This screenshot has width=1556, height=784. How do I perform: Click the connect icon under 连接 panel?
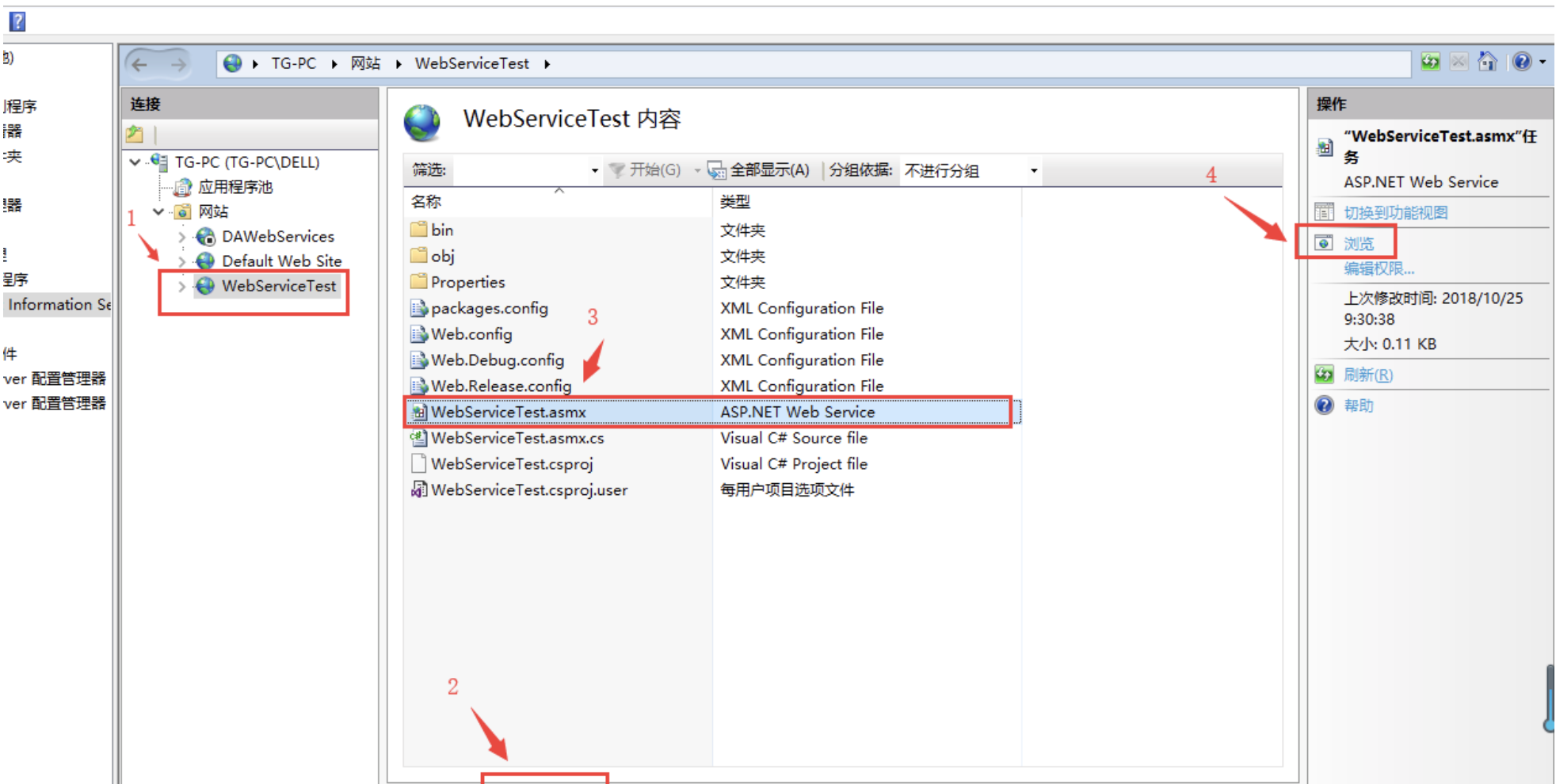[135, 135]
